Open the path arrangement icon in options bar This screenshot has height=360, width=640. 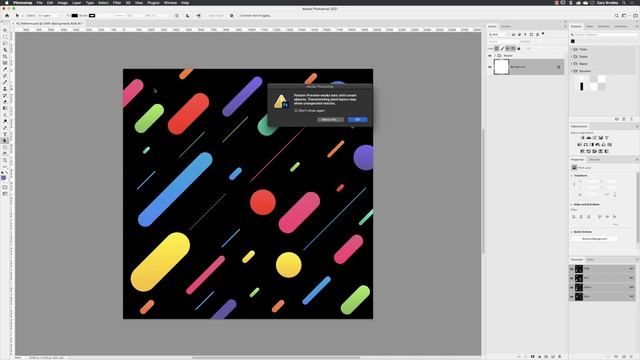click(198, 16)
